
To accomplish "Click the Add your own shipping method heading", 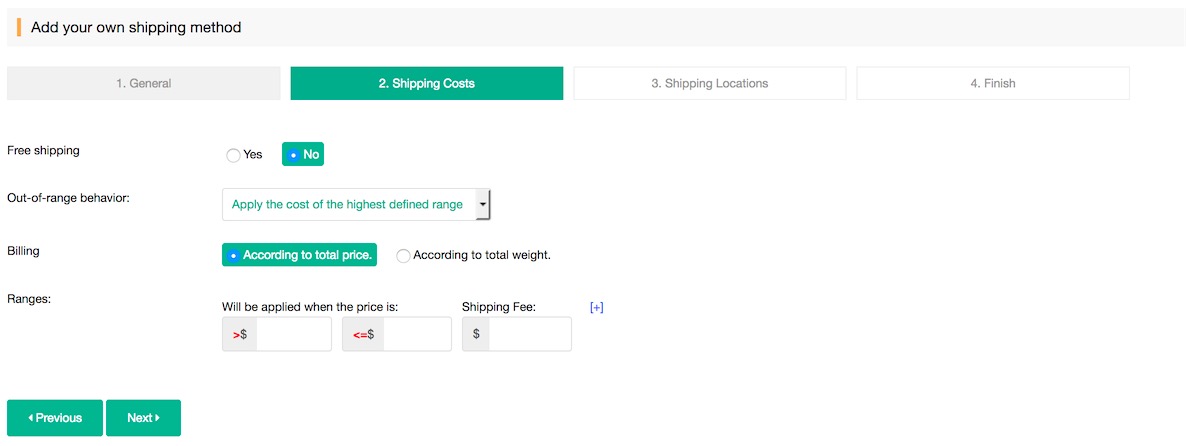I will pos(136,28).
